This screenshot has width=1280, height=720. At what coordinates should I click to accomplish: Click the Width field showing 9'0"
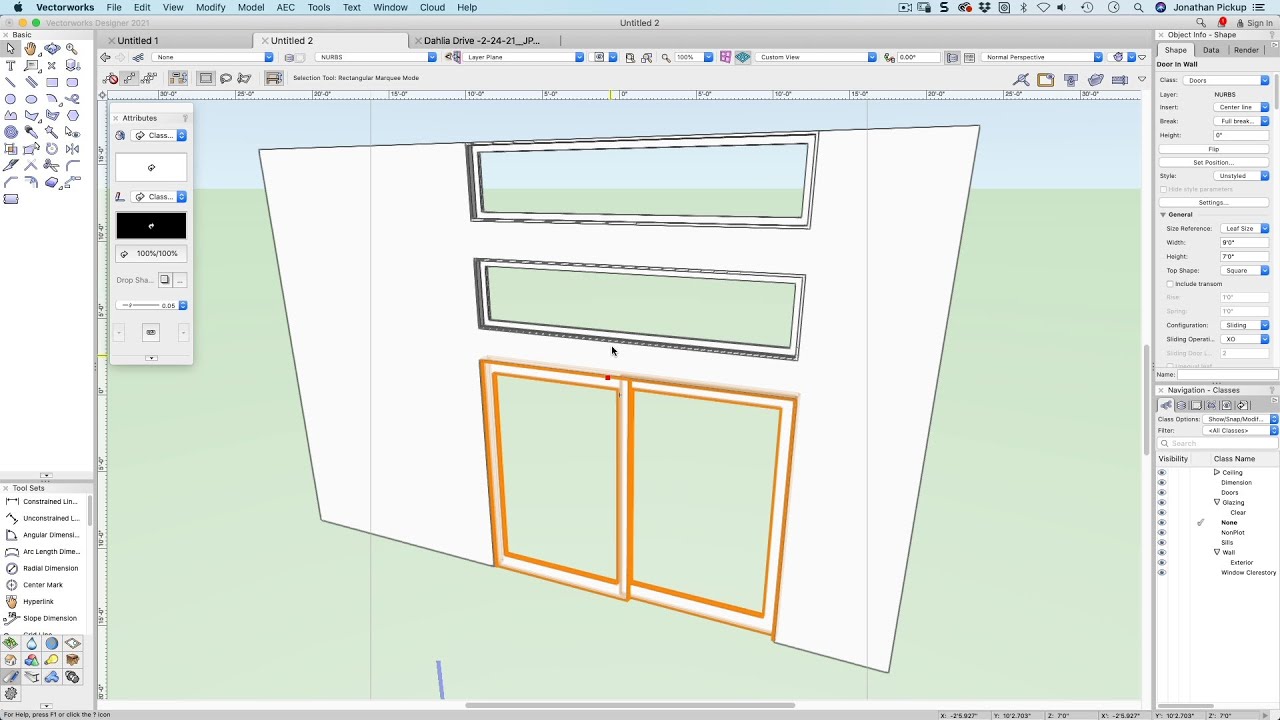click(1244, 243)
